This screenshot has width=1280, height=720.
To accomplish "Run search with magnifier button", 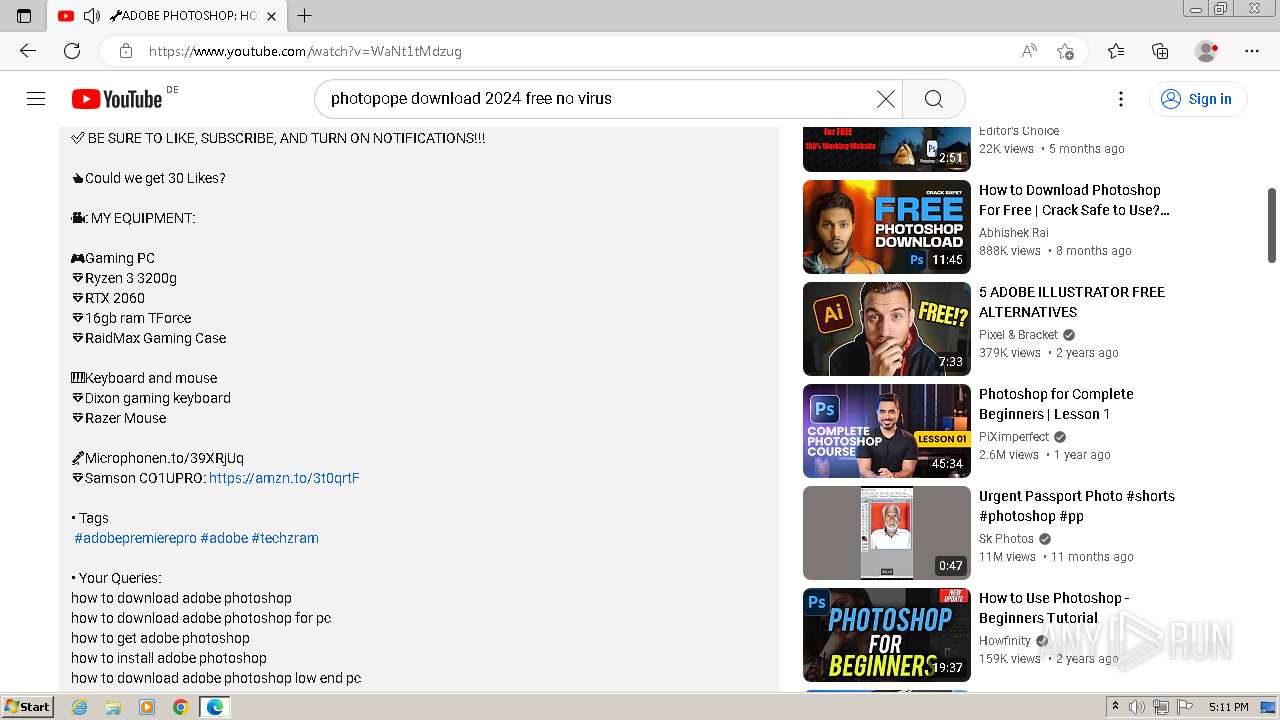I will pos(933,98).
